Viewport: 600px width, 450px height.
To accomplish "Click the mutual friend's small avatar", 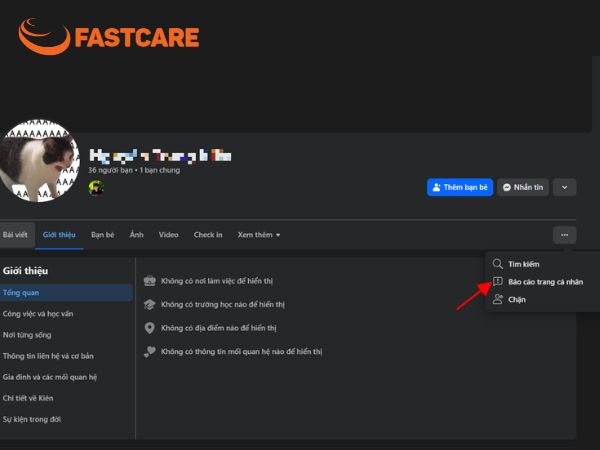I will pyautogui.click(x=96, y=188).
